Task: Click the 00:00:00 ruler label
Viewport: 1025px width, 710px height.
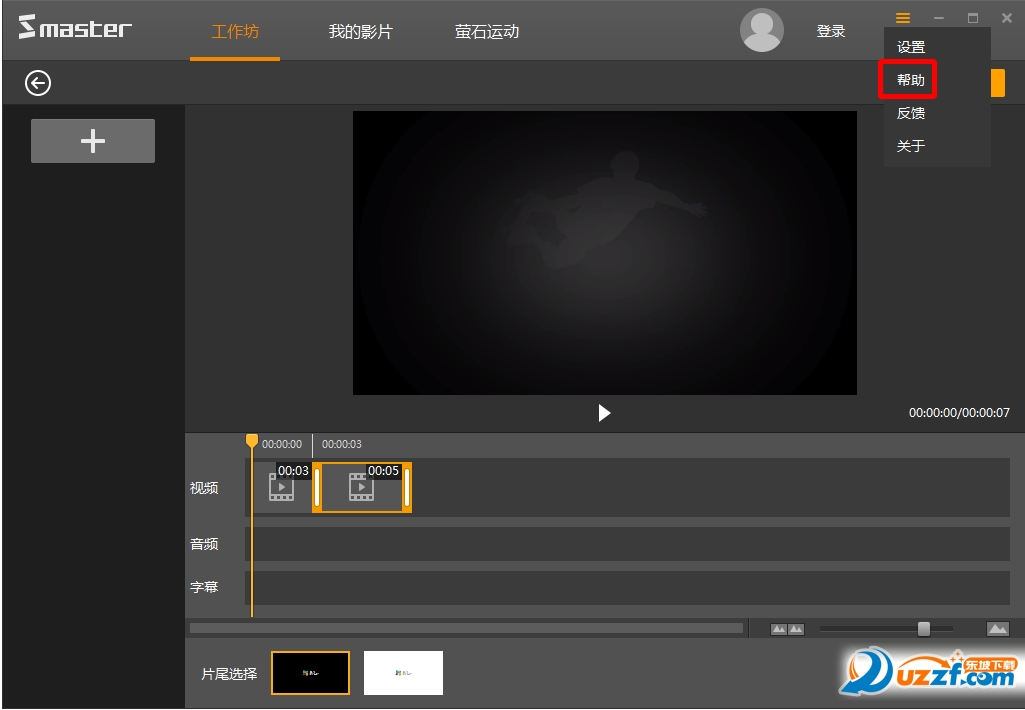Action: pyautogui.click(x=282, y=444)
